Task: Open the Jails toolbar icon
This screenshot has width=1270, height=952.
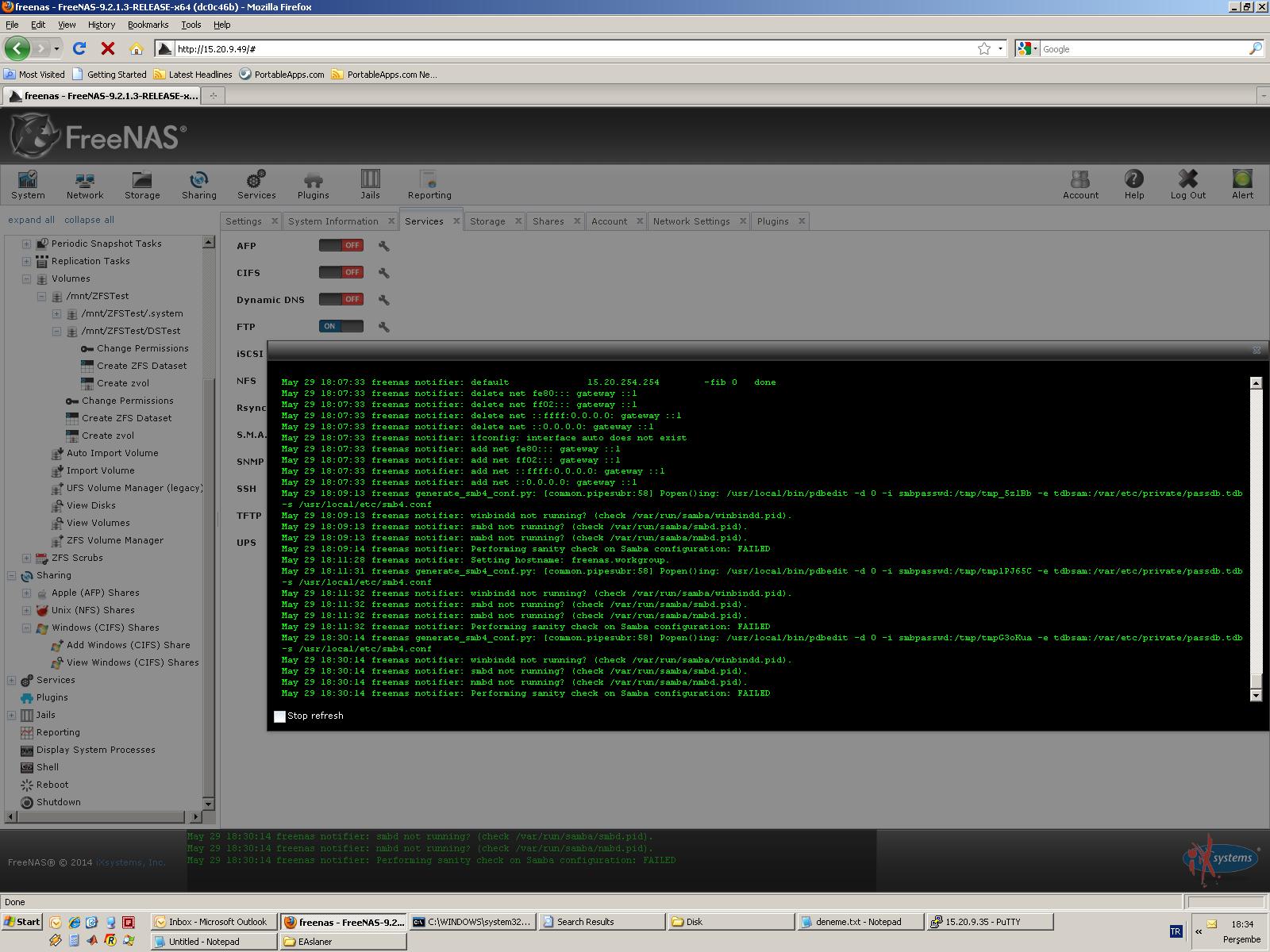Action: 371,184
